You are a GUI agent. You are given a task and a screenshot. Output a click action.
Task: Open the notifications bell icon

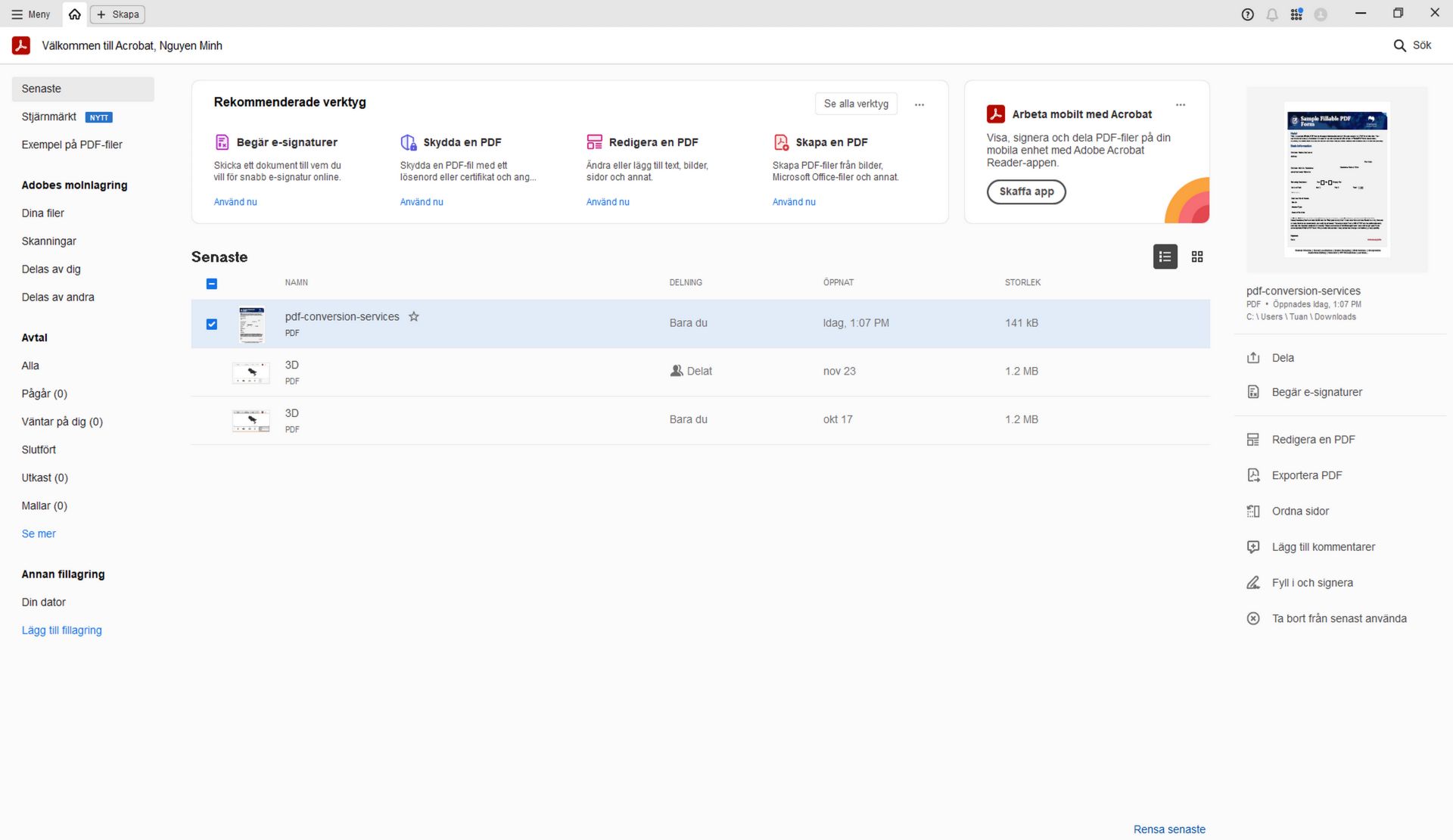click(x=1272, y=14)
